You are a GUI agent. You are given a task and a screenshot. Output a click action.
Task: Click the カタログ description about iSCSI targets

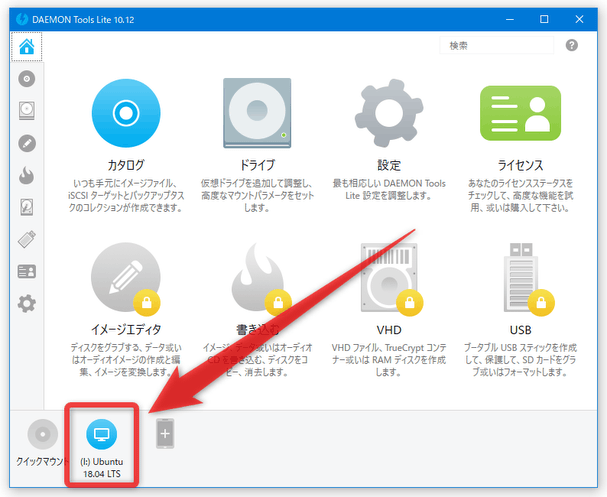pos(126,195)
